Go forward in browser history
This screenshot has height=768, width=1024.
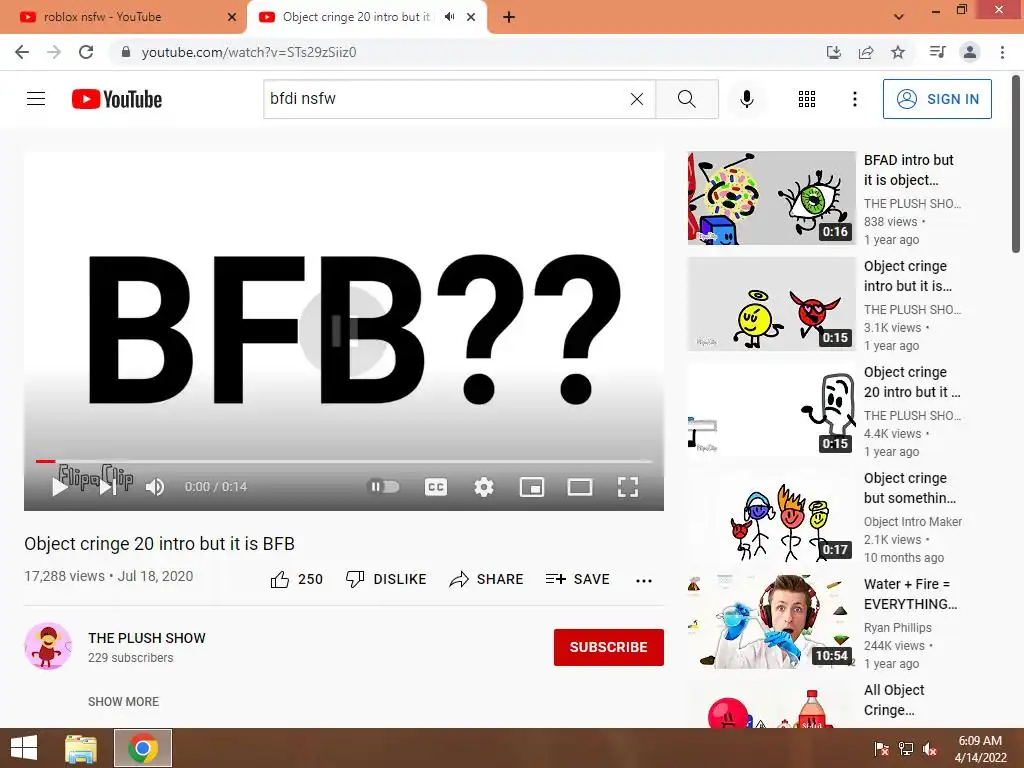pos(54,52)
